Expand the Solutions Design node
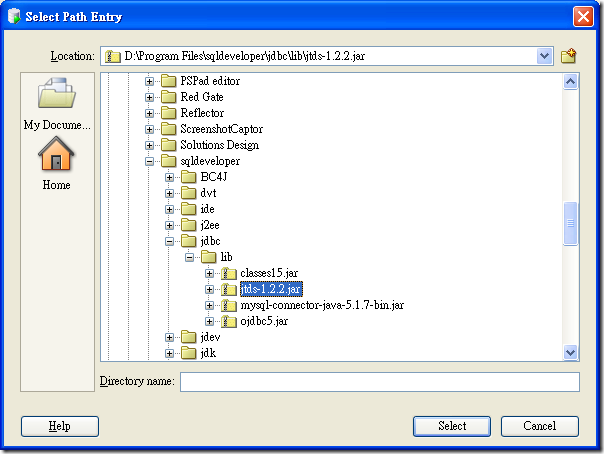This screenshot has height=454, width=604. [x=149, y=146]
